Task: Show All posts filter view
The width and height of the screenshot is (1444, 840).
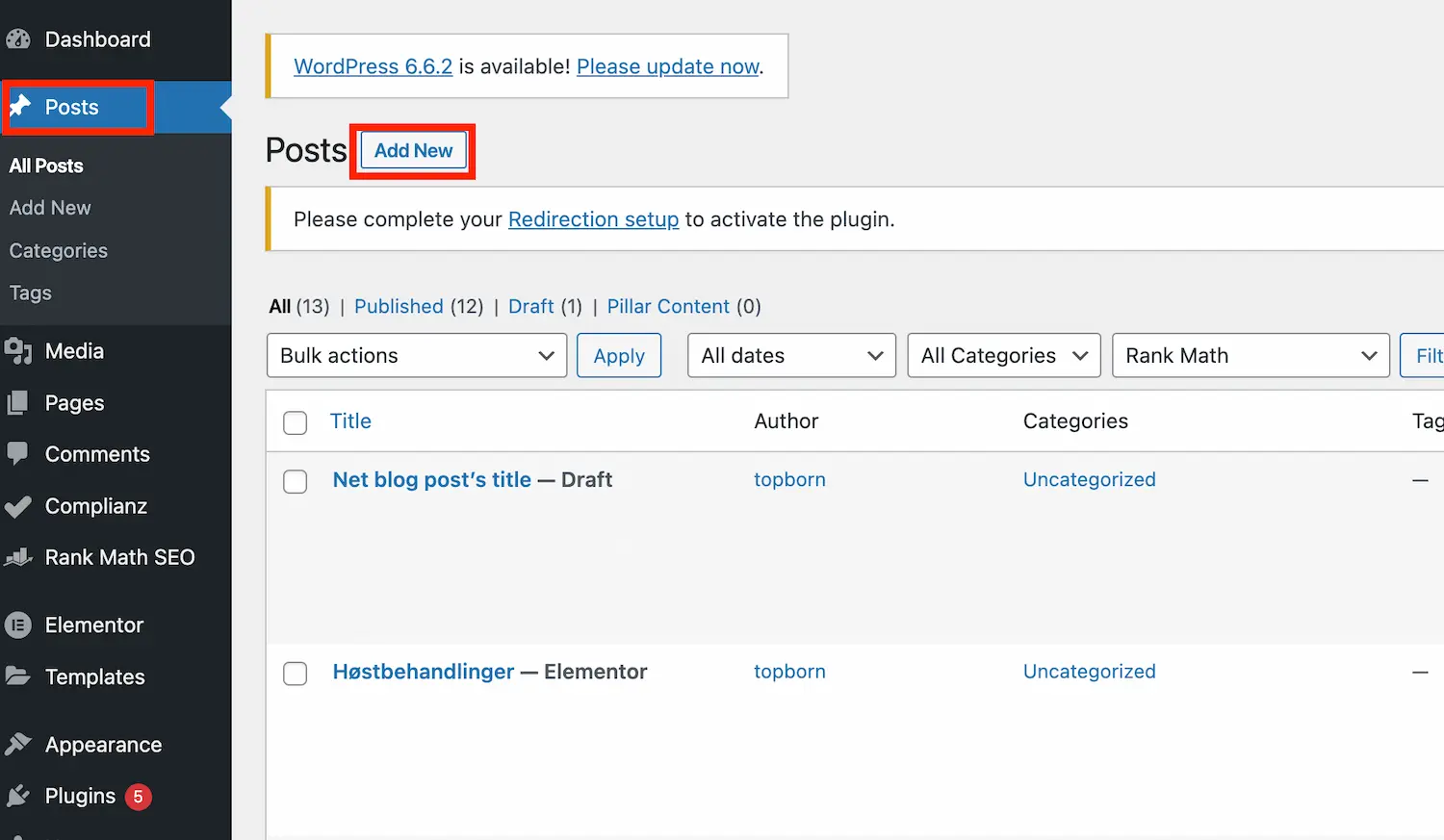Action: (280, 306)
